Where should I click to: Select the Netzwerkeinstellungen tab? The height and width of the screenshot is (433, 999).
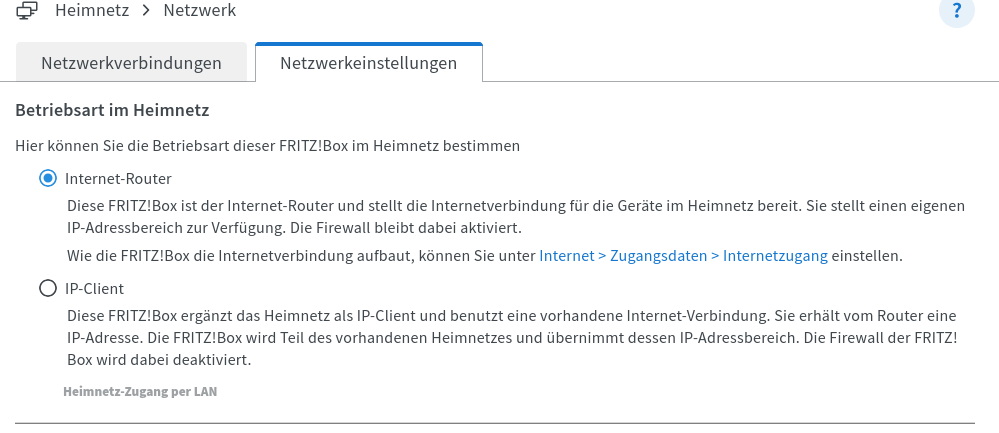click(x=368, y=63)
